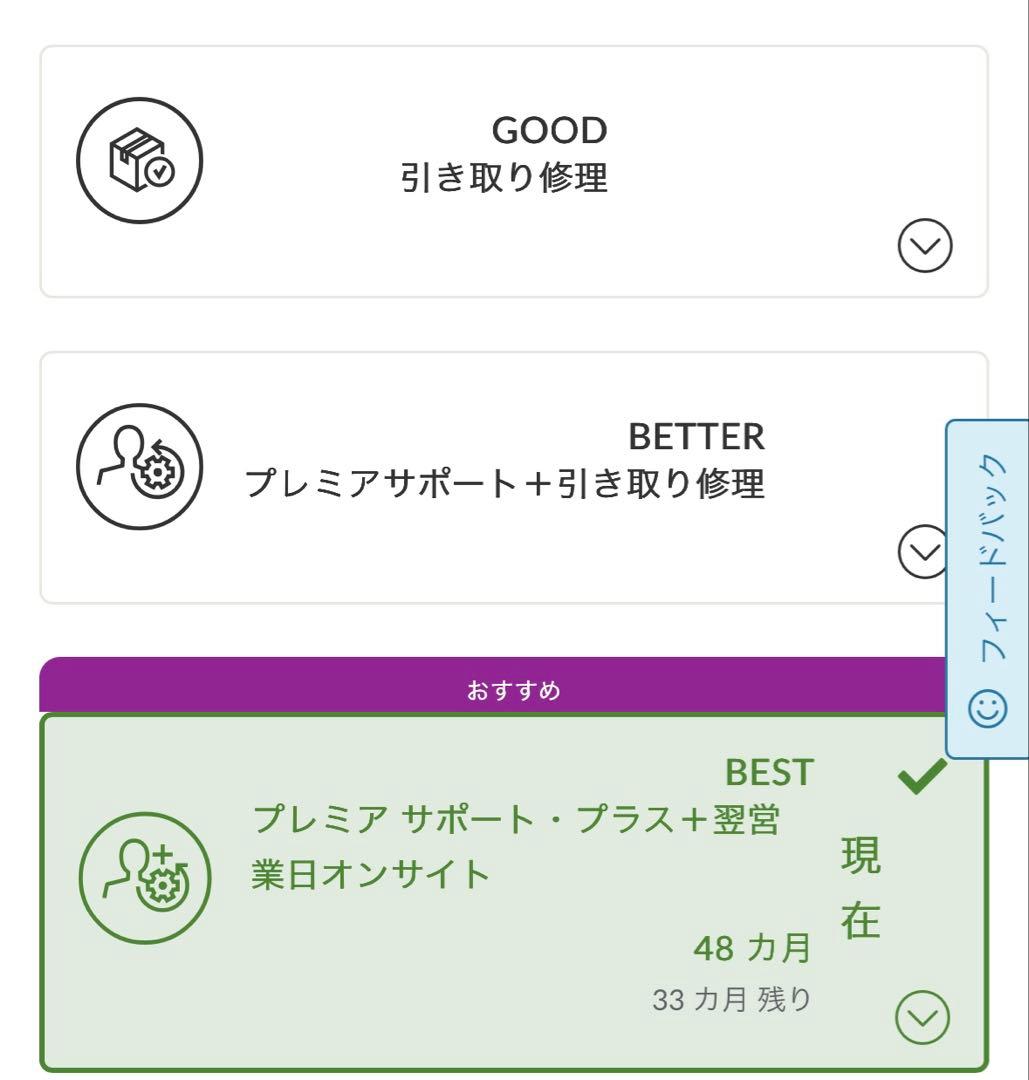Click the package box icon in GOOD card
Screen dimensions: 1029x1080
point(140,160)
